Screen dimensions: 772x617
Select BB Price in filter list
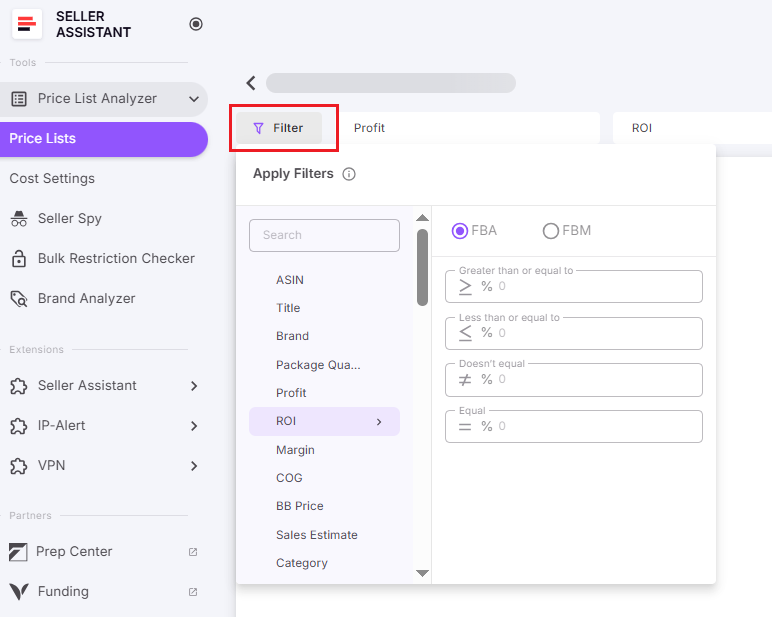tap(299, 506)
